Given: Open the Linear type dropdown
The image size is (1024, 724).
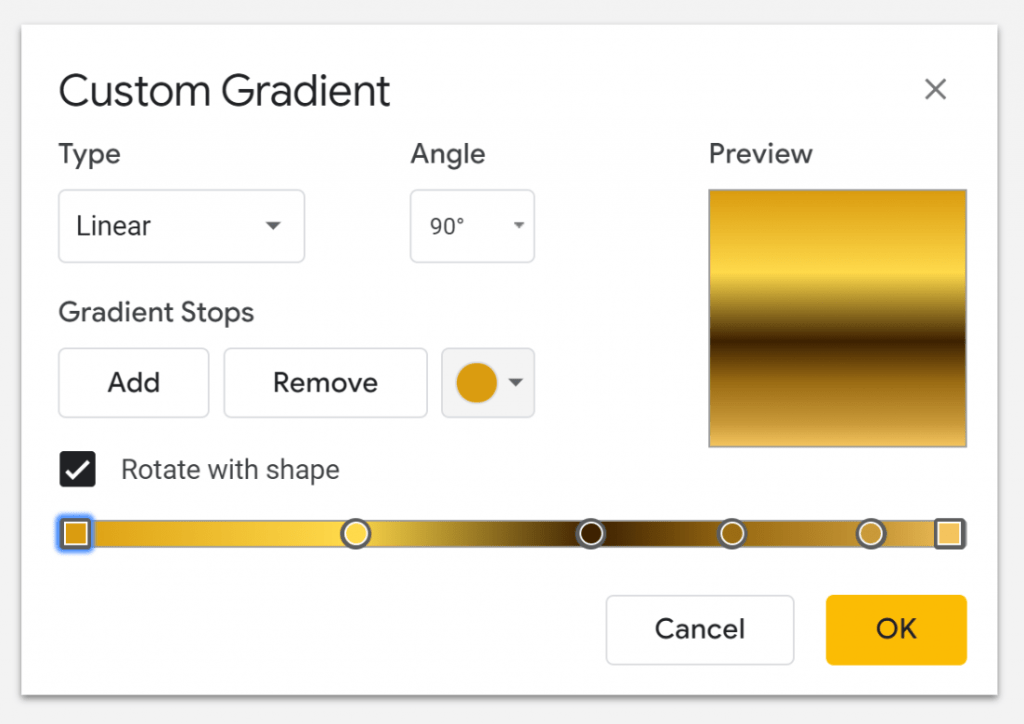Looking at the screenshot, I should (273, 226).
